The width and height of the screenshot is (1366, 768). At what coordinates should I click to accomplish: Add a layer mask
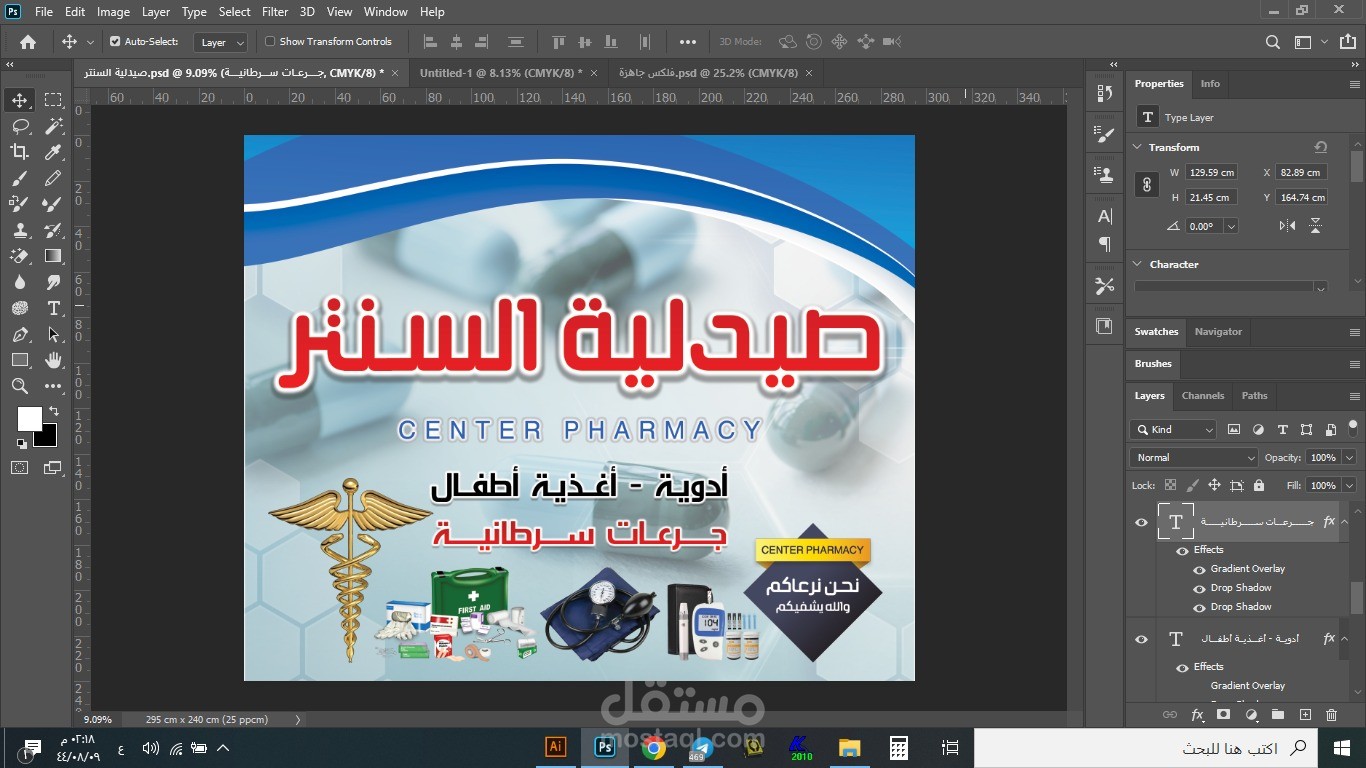pos(1223,715)
